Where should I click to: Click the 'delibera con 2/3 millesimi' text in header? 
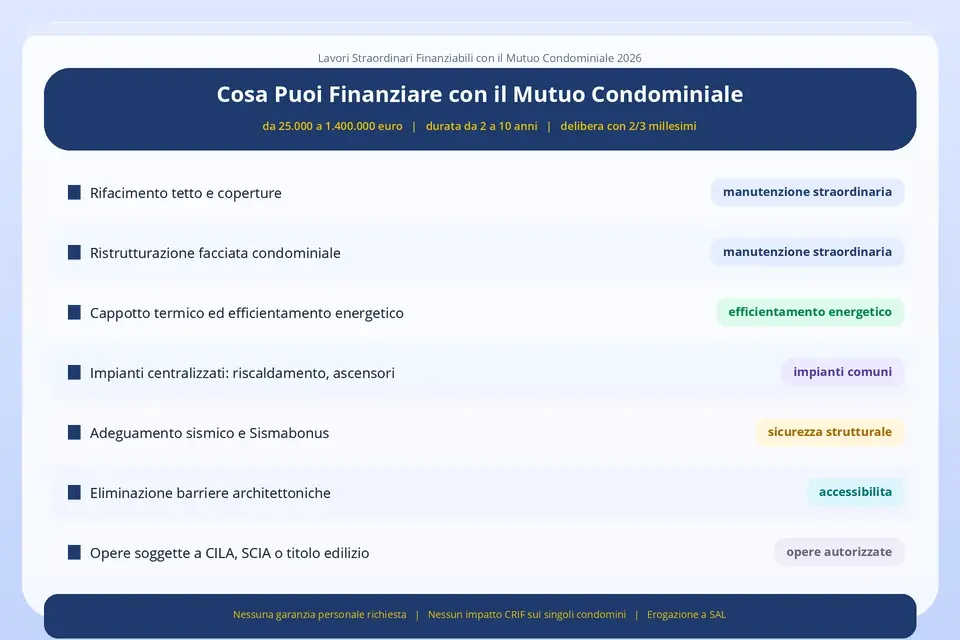pyautogui.click(x=628, y=127)
